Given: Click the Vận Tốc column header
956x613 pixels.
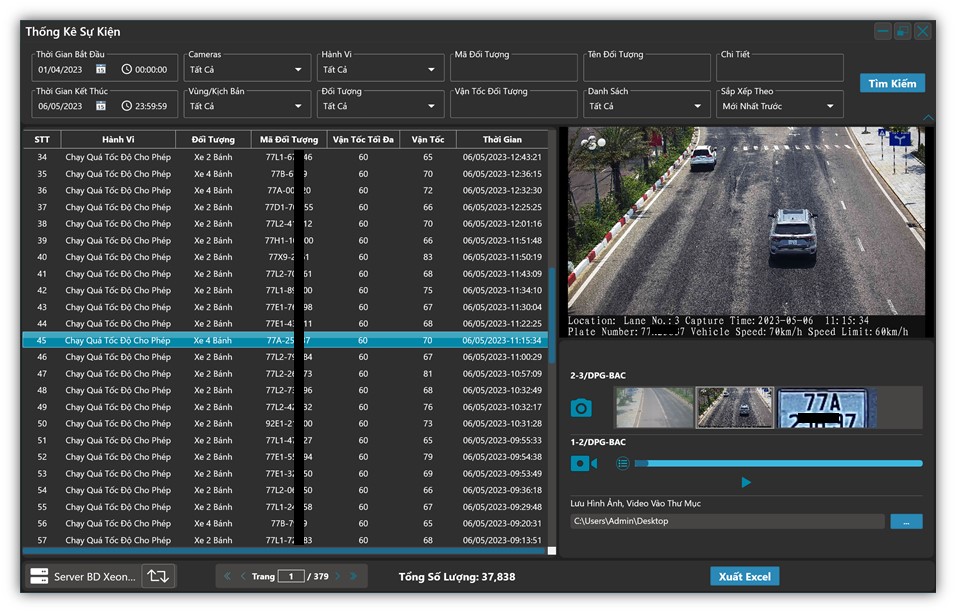Looking at the screenshot, I should tap(428, 140).
